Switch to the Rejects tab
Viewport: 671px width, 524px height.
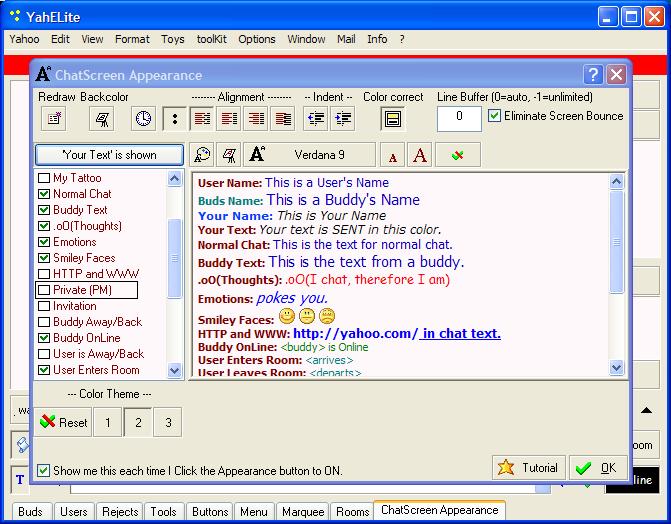point(120,512)
